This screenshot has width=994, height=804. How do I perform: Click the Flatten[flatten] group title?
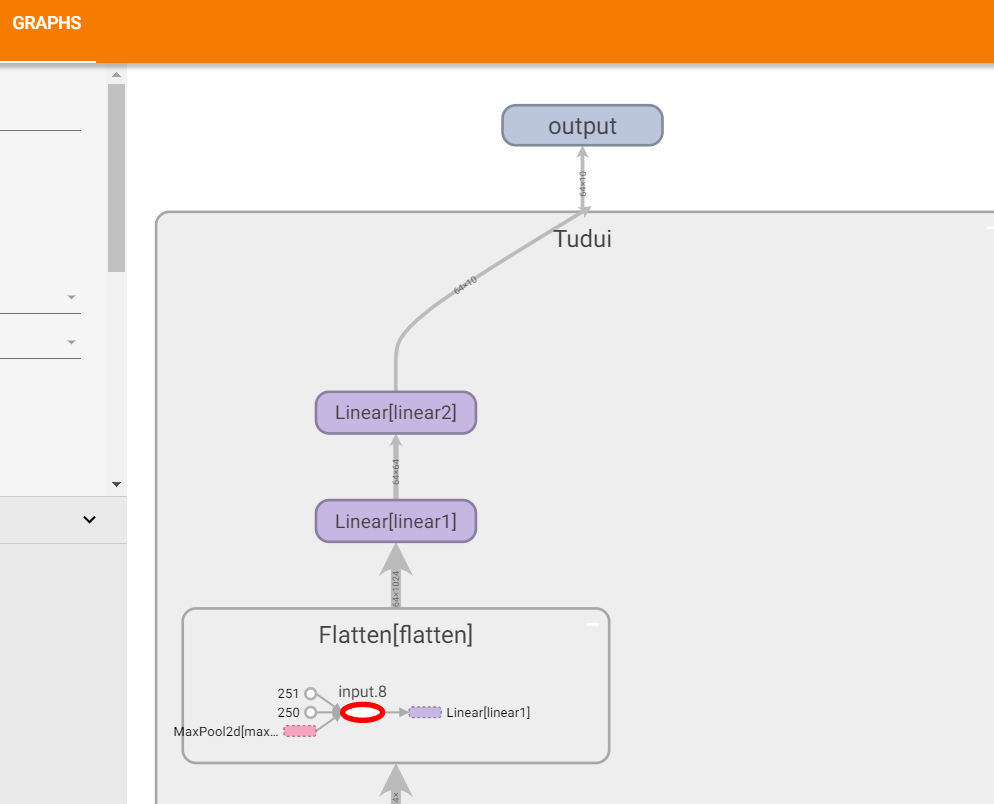[x=395, y=634]
